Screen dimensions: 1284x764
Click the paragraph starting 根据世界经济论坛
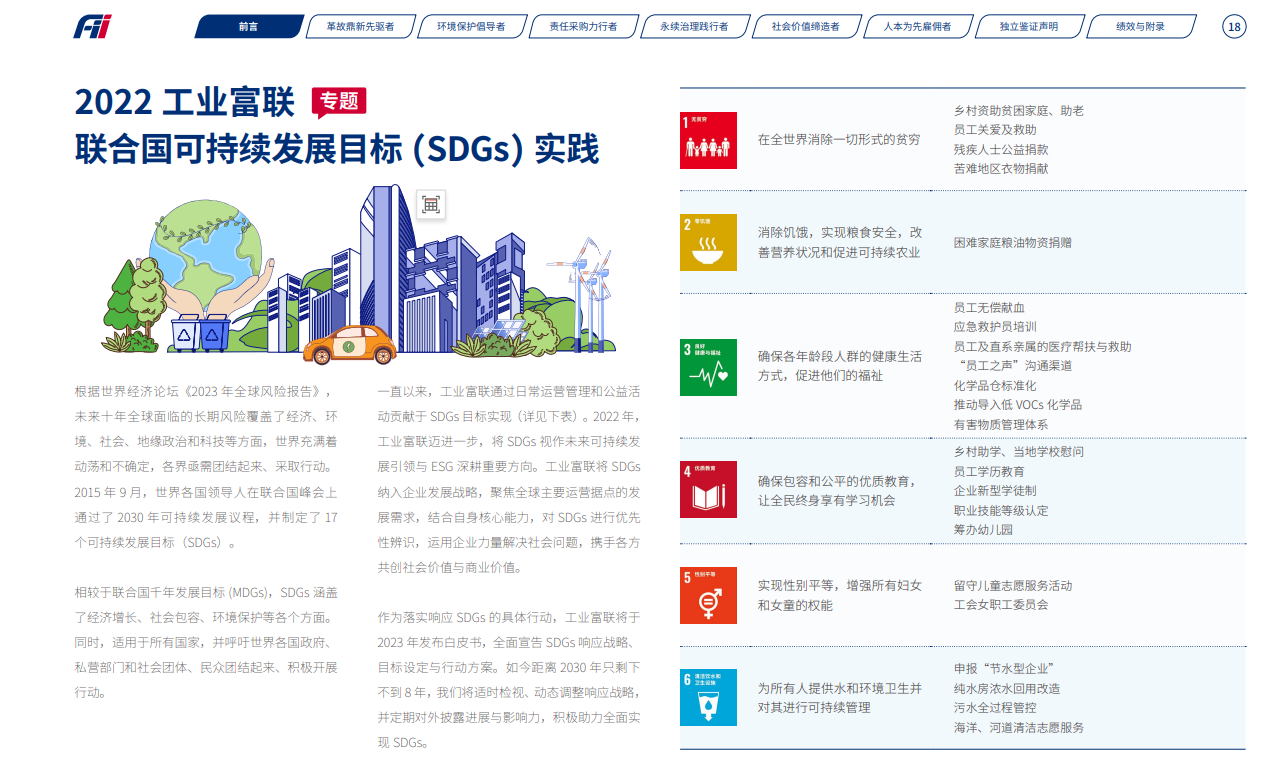pos(207,467)
